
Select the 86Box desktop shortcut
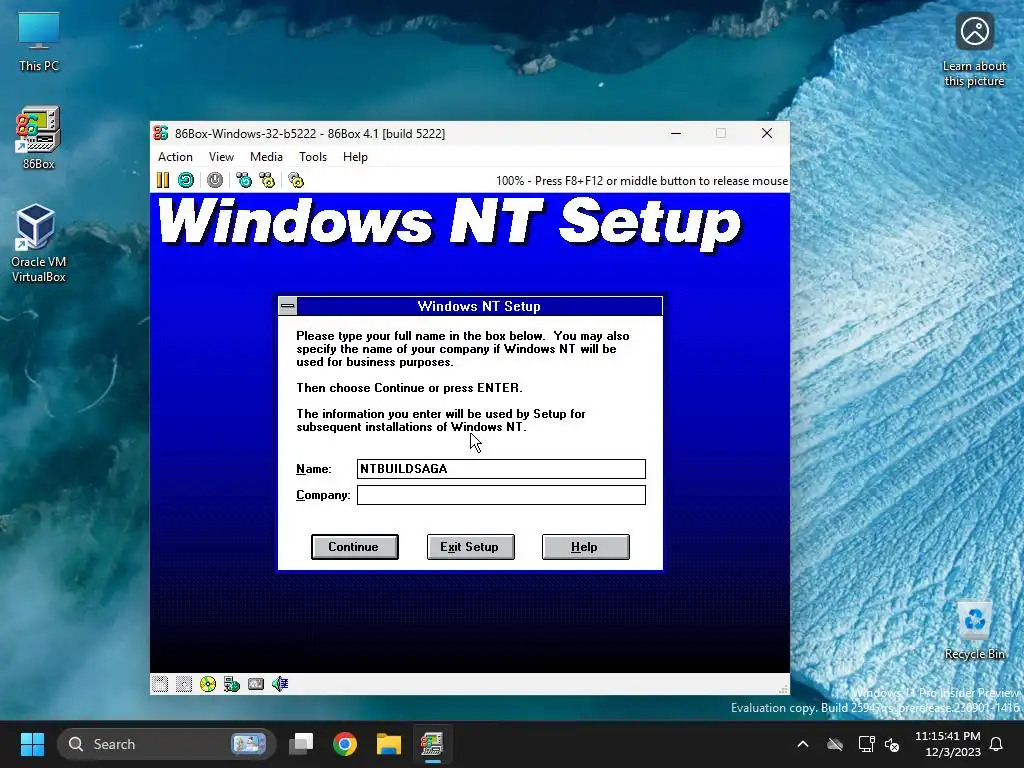point(39,138)
